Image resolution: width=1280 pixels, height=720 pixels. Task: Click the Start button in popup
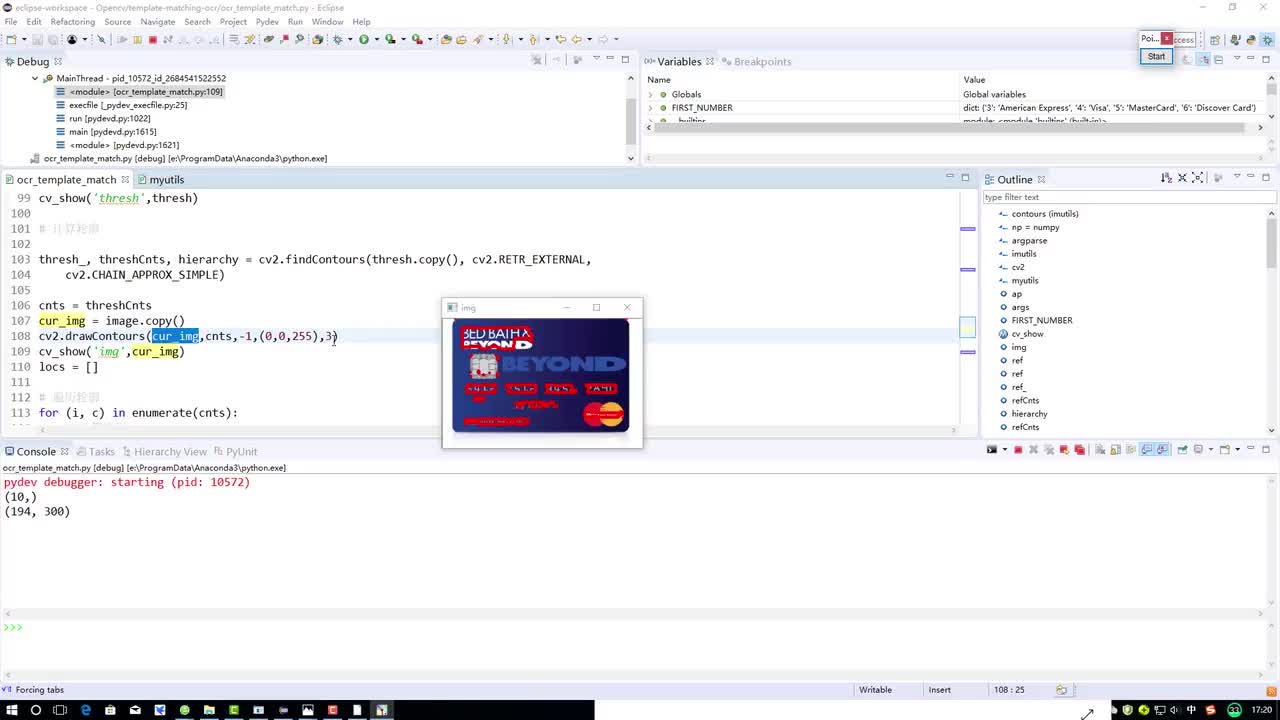[x=1156, y=56]
